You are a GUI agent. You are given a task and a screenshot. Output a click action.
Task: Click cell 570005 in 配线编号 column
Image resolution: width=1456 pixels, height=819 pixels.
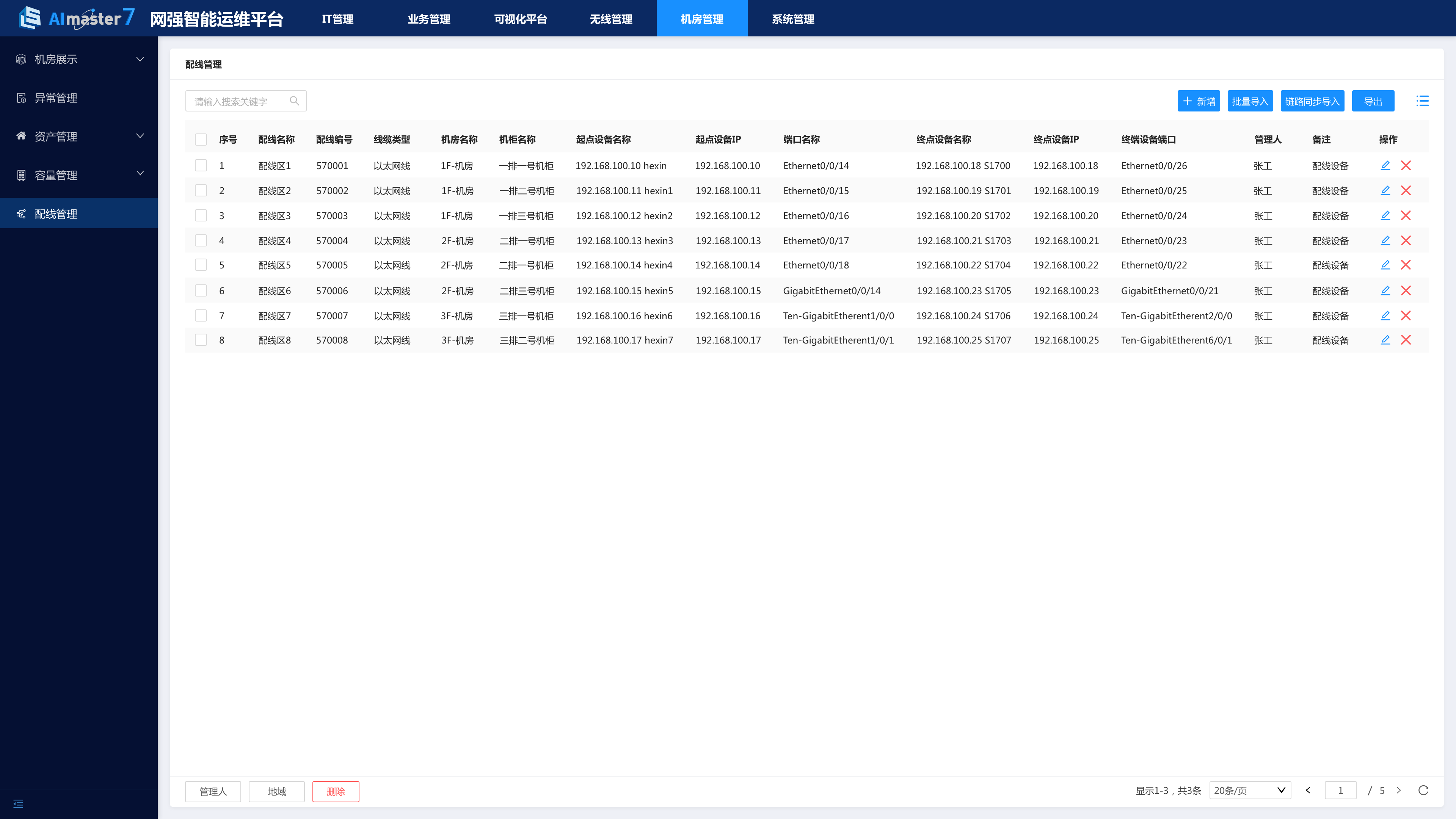tap(332, 265)
